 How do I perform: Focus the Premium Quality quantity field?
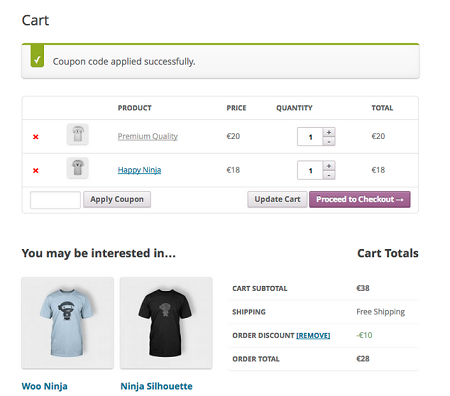(310, 137)
